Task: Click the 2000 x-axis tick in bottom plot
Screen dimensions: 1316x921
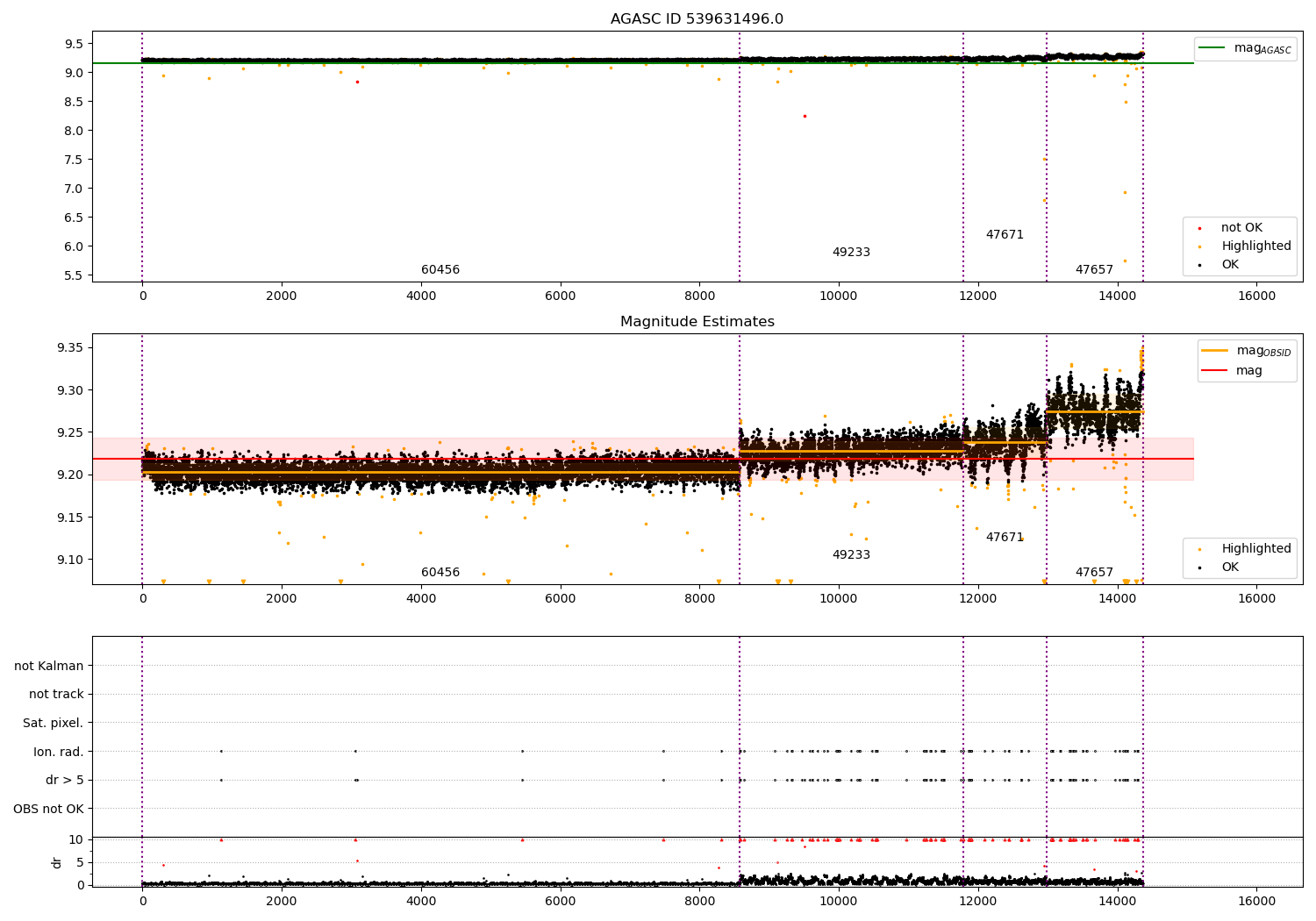Action: pyautogui.click(x=282, y=902)
